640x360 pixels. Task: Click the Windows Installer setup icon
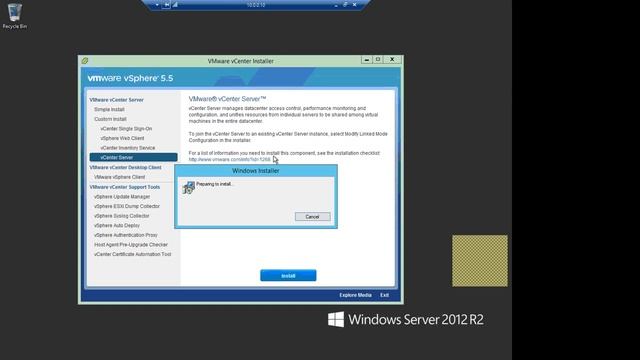(189, 188)
